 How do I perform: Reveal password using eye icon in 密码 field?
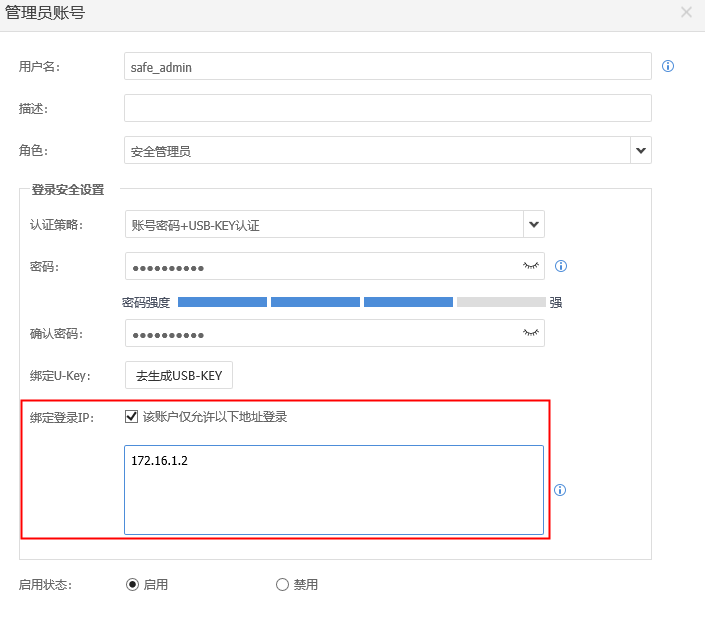pyautogui.click(x=531, y=266)
